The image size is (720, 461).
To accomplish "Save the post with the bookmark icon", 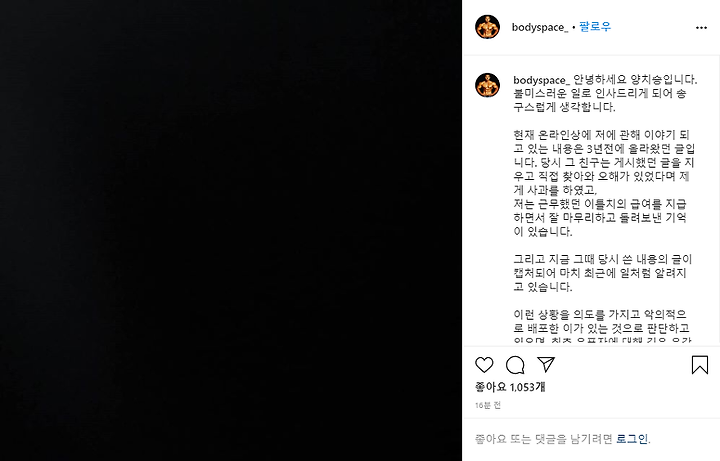I will pos(700,365).
